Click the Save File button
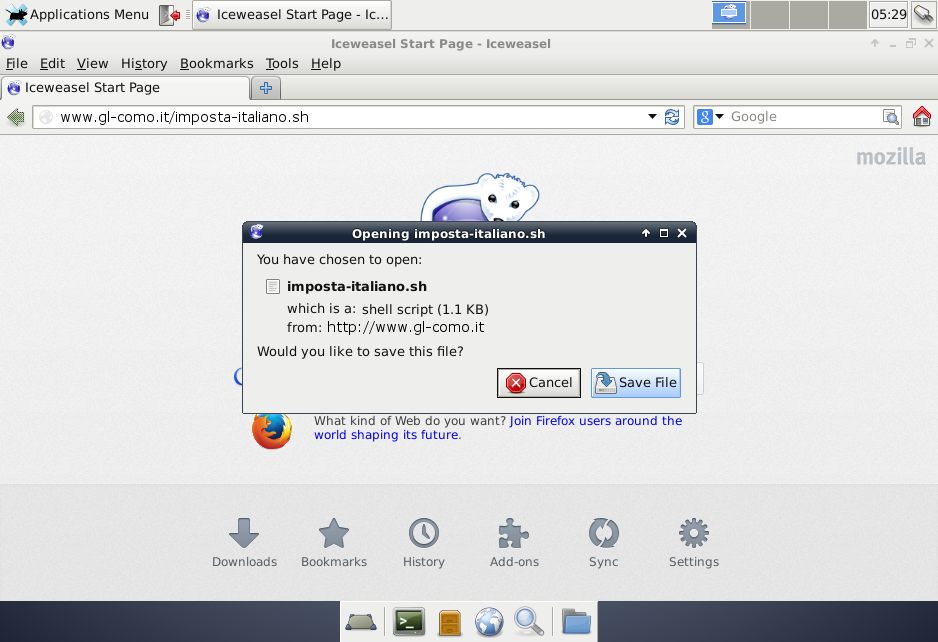This screenshot has width=938, height=642. [636, 383]
